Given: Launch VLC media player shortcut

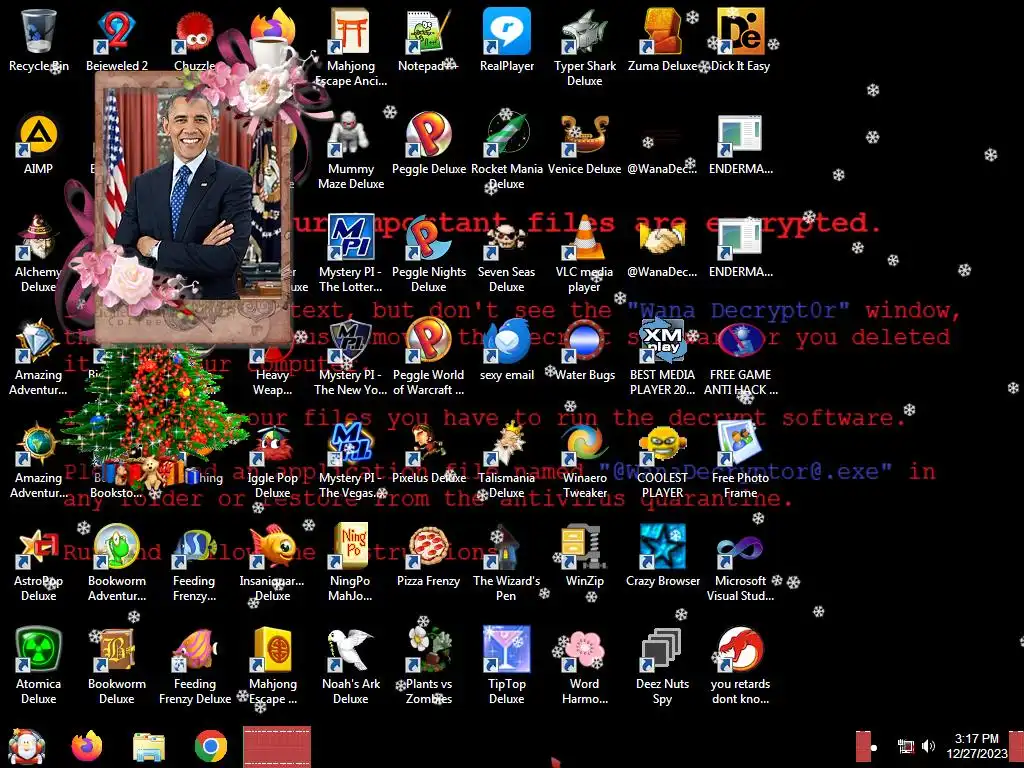Looking at the screenshot, I should tap(584, 253).
